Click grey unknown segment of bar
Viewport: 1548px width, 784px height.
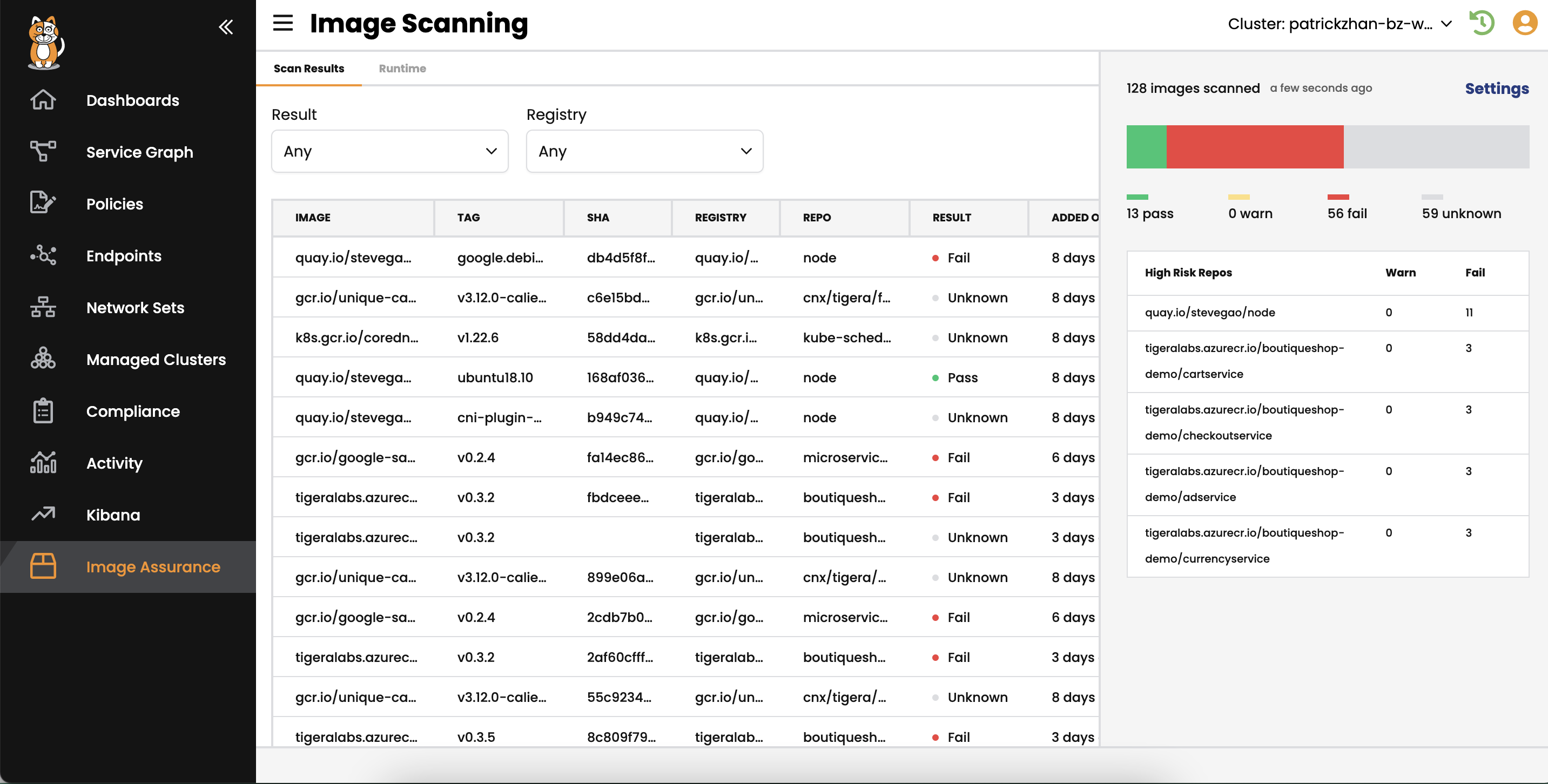click(x=1436, y=146)
